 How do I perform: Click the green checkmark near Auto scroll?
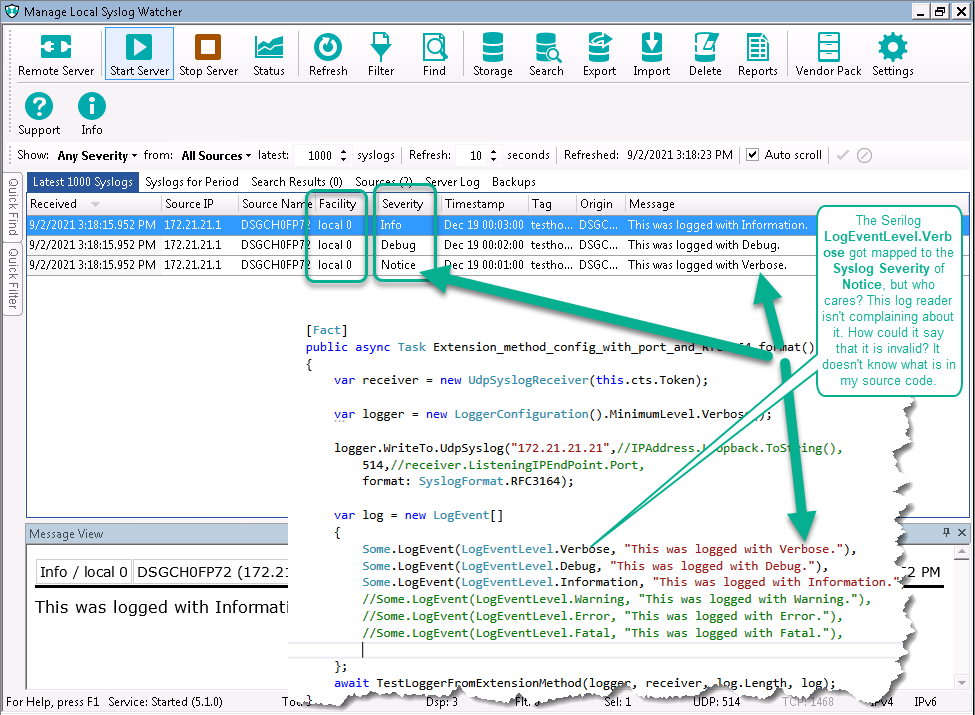[x=845, y=155]
